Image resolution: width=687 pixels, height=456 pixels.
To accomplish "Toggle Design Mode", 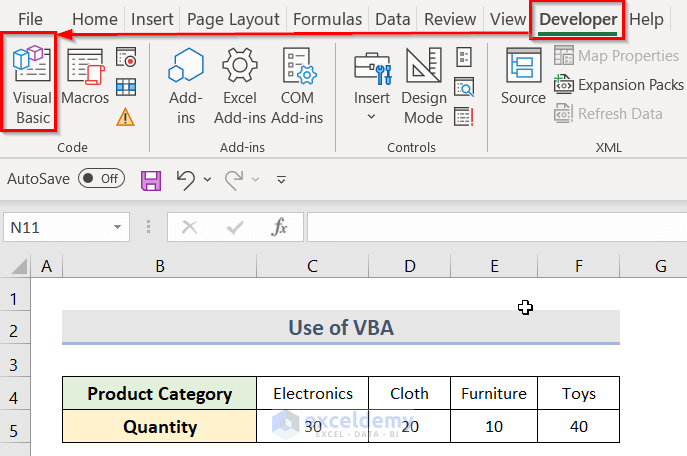I will (423, 85).
